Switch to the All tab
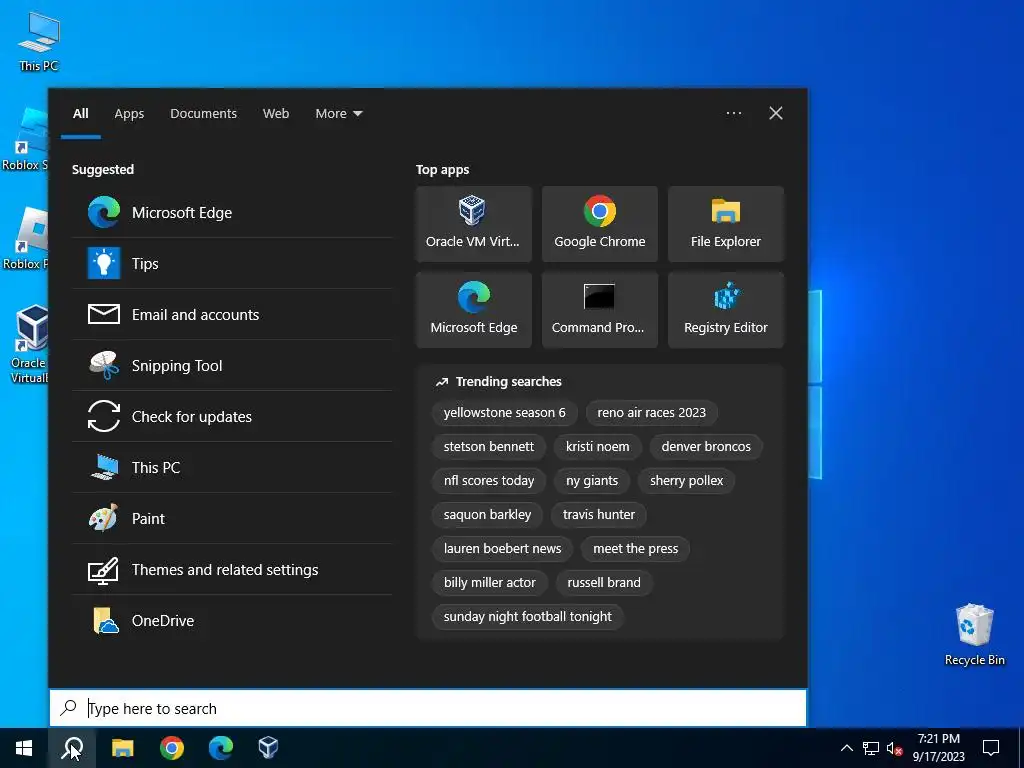The image size is (1024, 768). pos(80,114)
